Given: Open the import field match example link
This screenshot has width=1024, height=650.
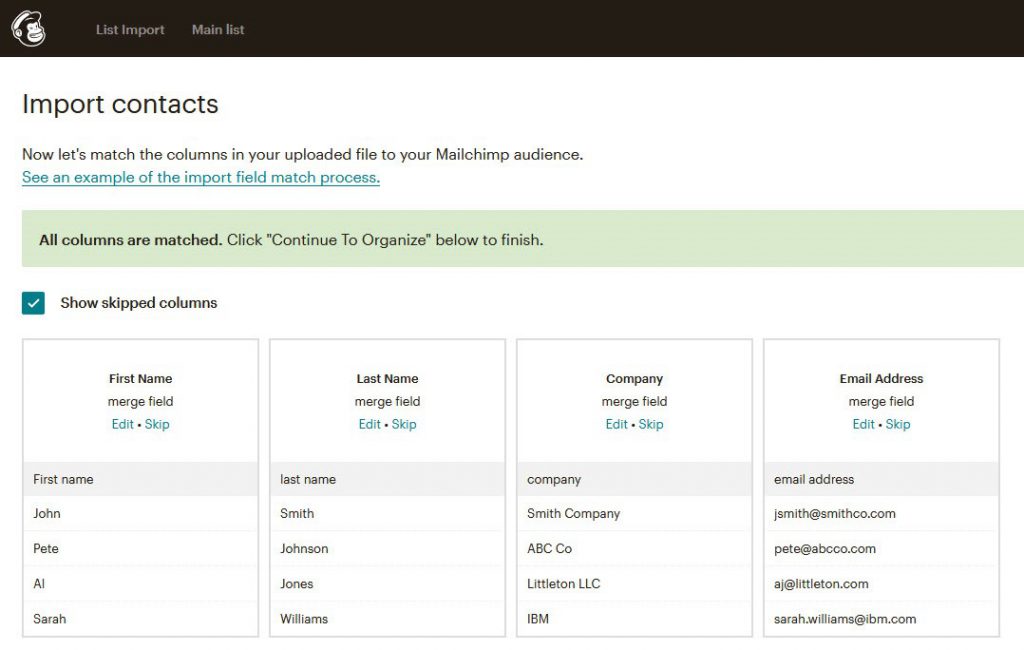Looking at the screenshot, I should [x=200, y=177].
